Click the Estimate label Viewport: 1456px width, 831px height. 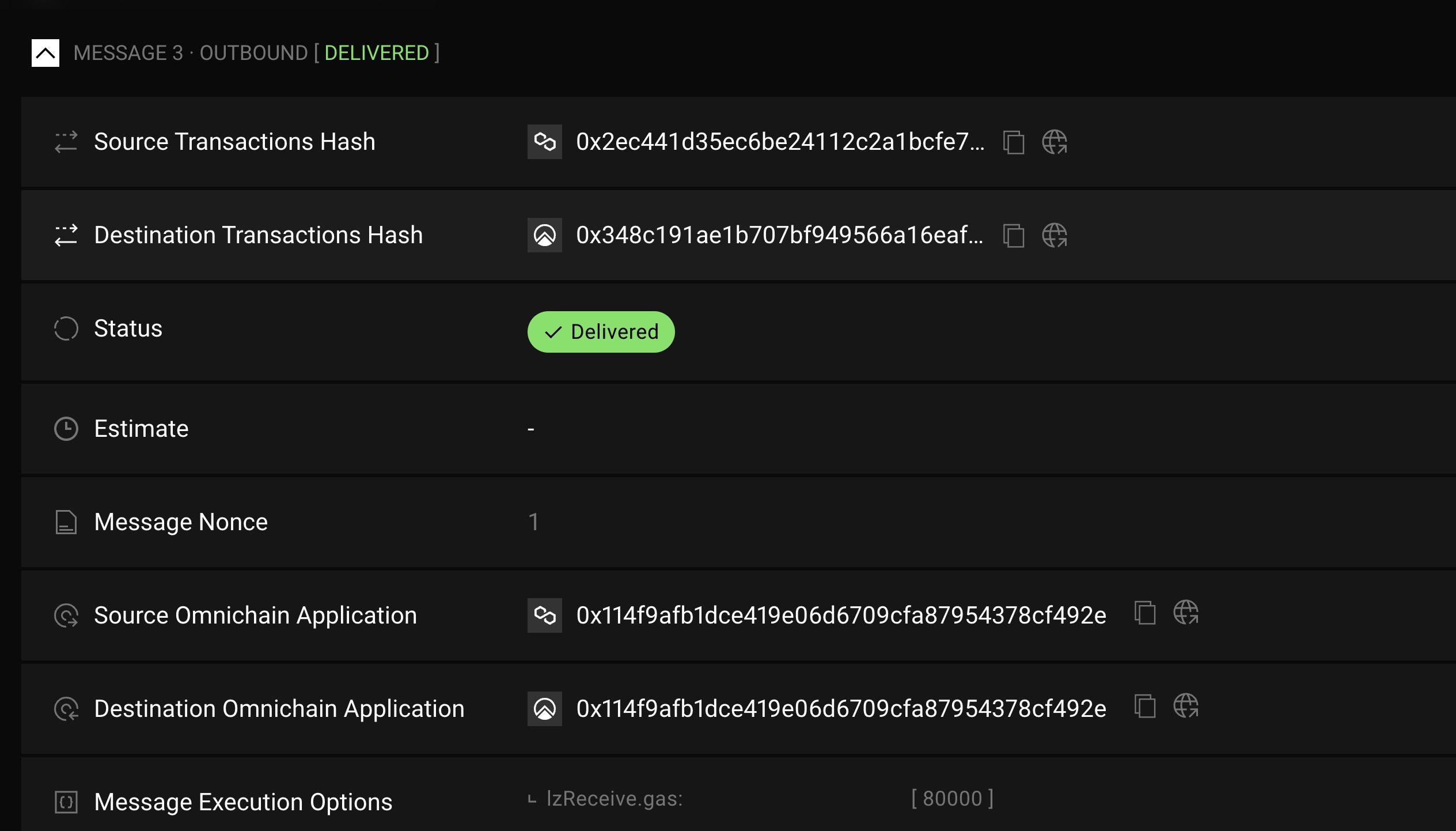(x=142, y=429)
